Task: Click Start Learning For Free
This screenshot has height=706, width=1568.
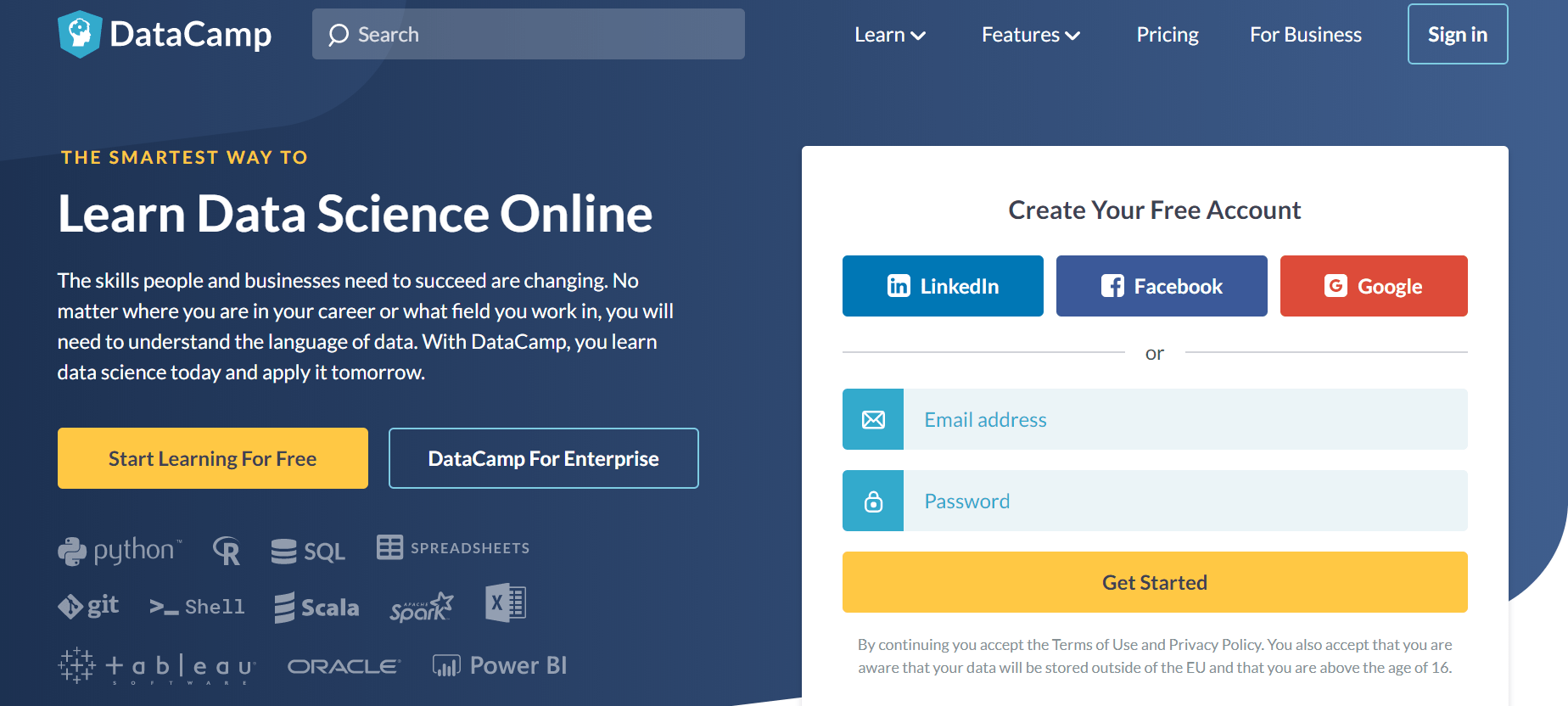Action: pyautogui.click(x=213, y=458)
